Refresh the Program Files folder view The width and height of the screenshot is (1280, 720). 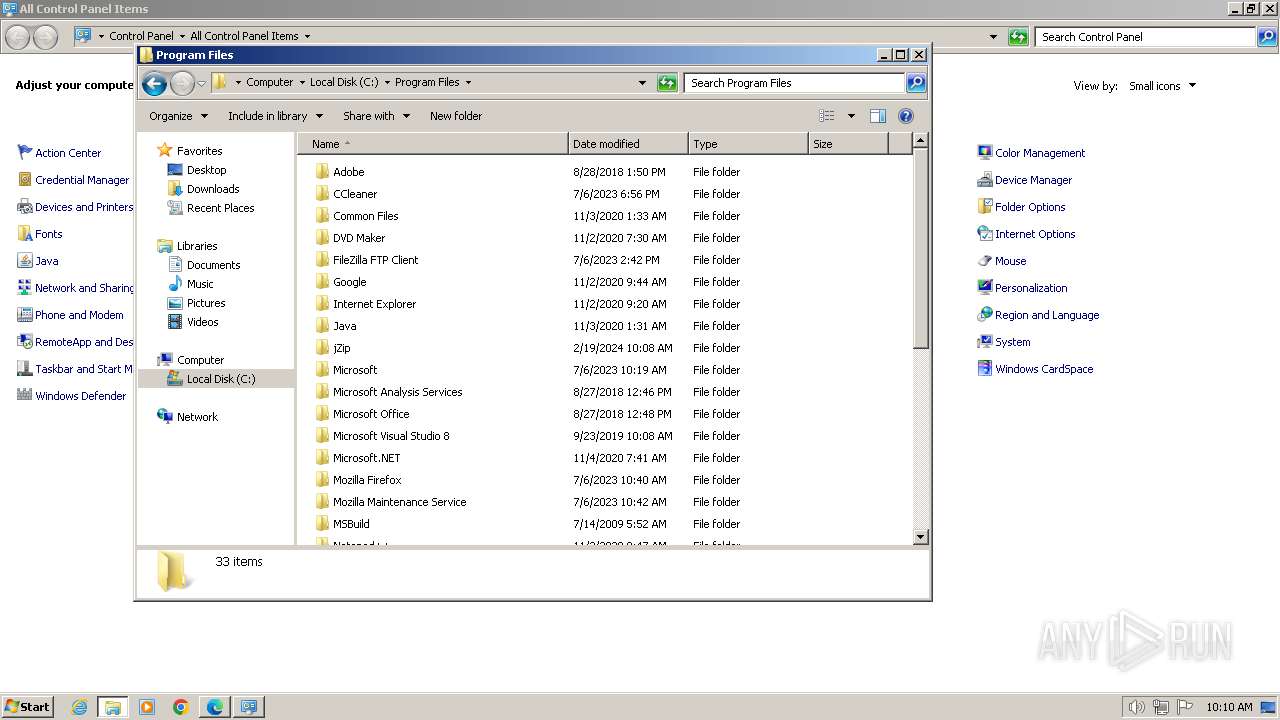click(x=667, y=83)
